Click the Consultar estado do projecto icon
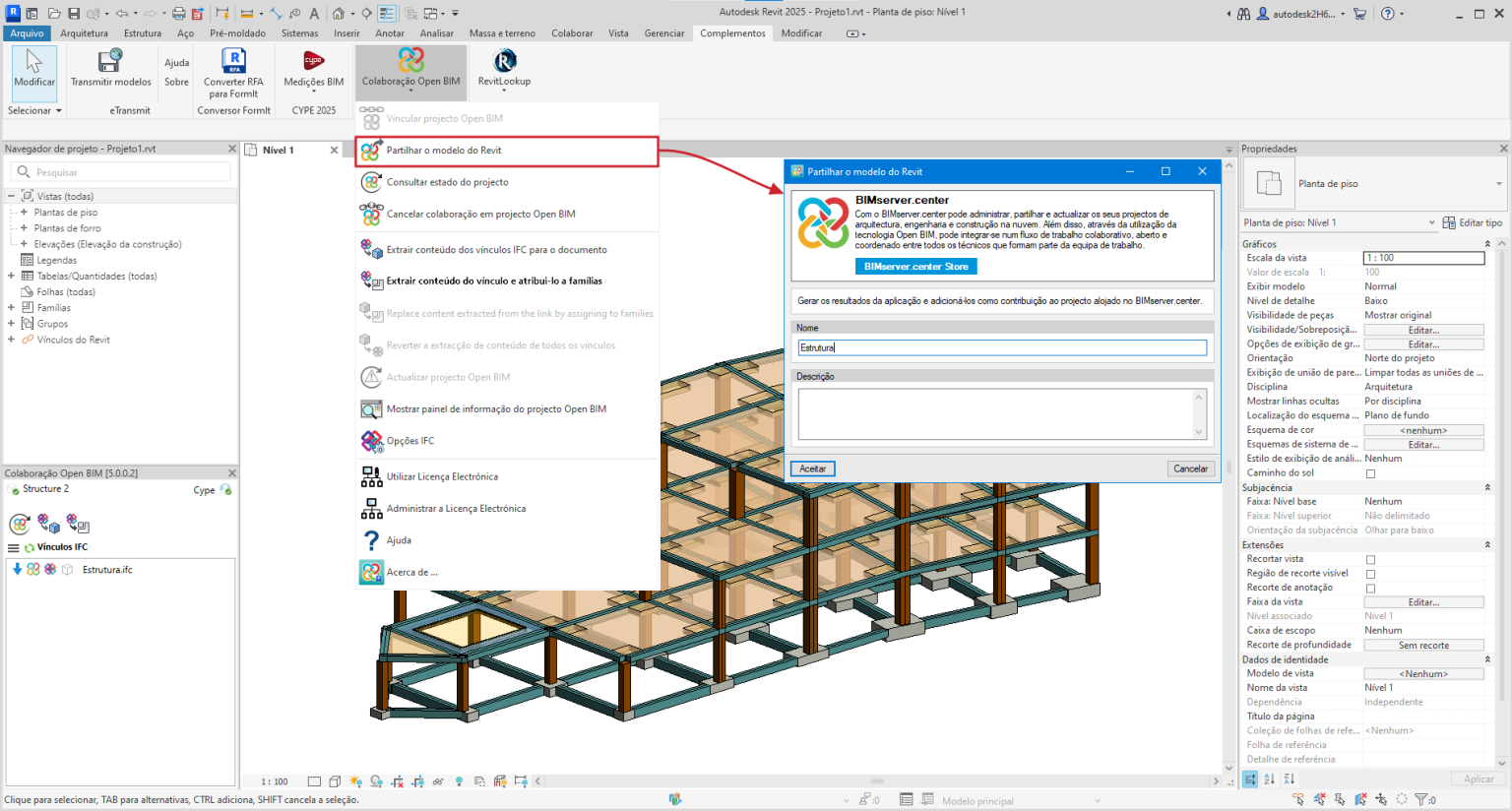This screenshot has height=811, width=1512. [x=371, y=182]
